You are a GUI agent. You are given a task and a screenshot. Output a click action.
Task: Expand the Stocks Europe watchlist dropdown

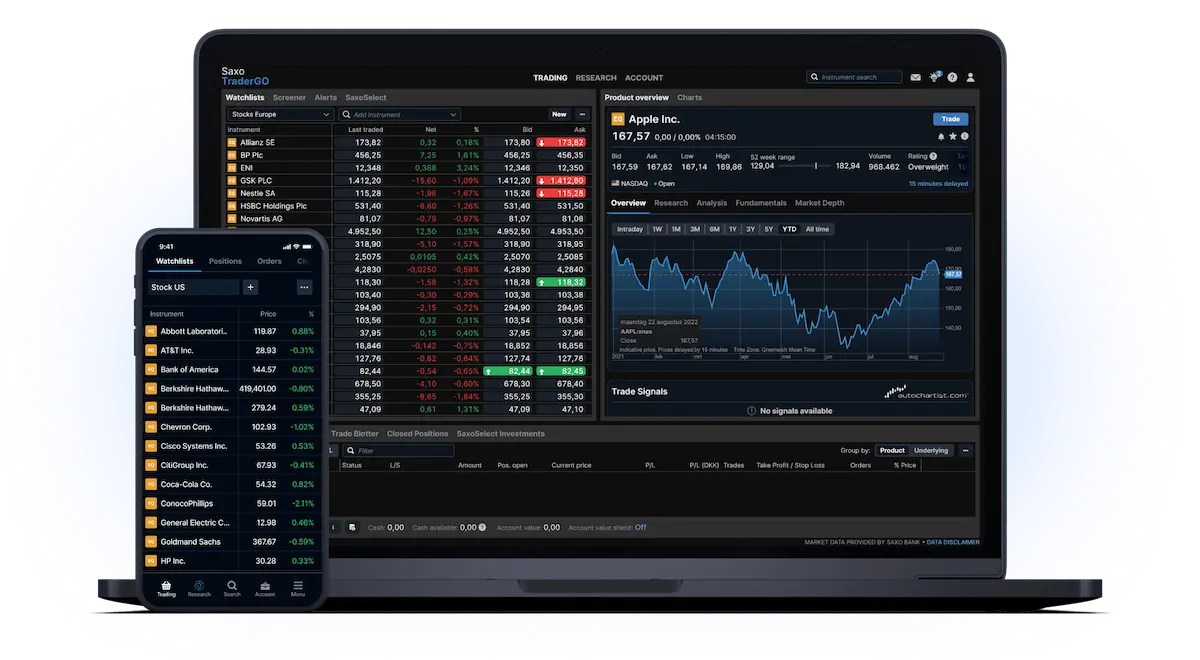280,114
